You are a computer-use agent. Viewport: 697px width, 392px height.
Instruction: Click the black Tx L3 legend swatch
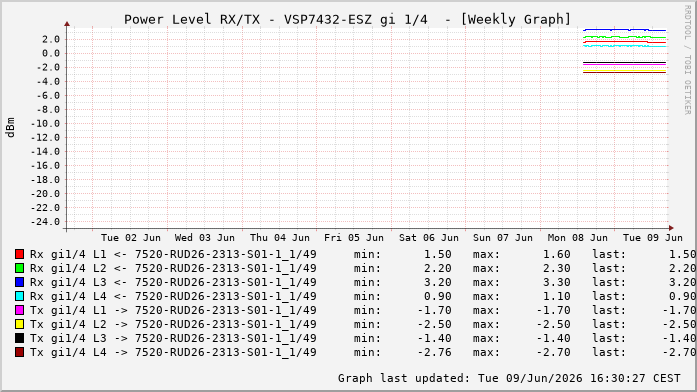click(20, 338)
